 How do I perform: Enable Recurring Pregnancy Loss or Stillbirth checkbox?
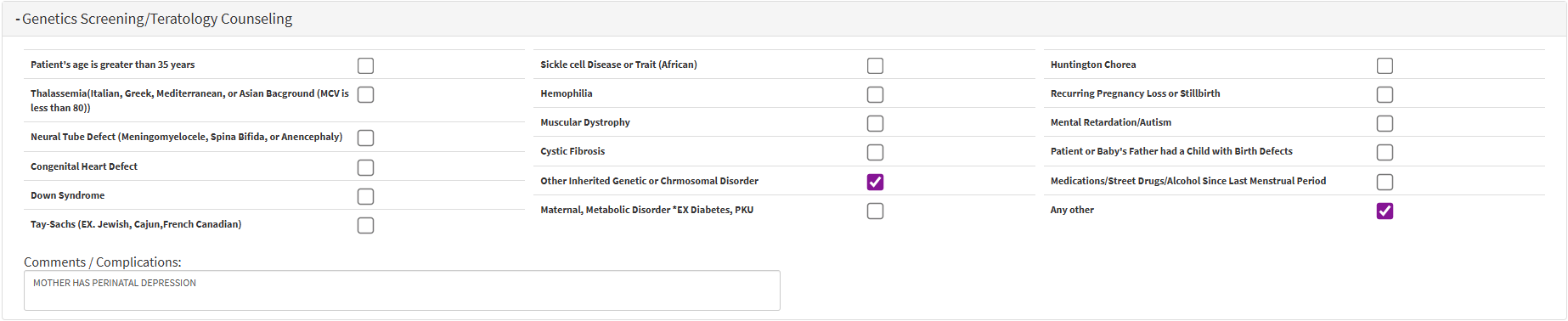pyautogui.click(x=1385, y=94)
